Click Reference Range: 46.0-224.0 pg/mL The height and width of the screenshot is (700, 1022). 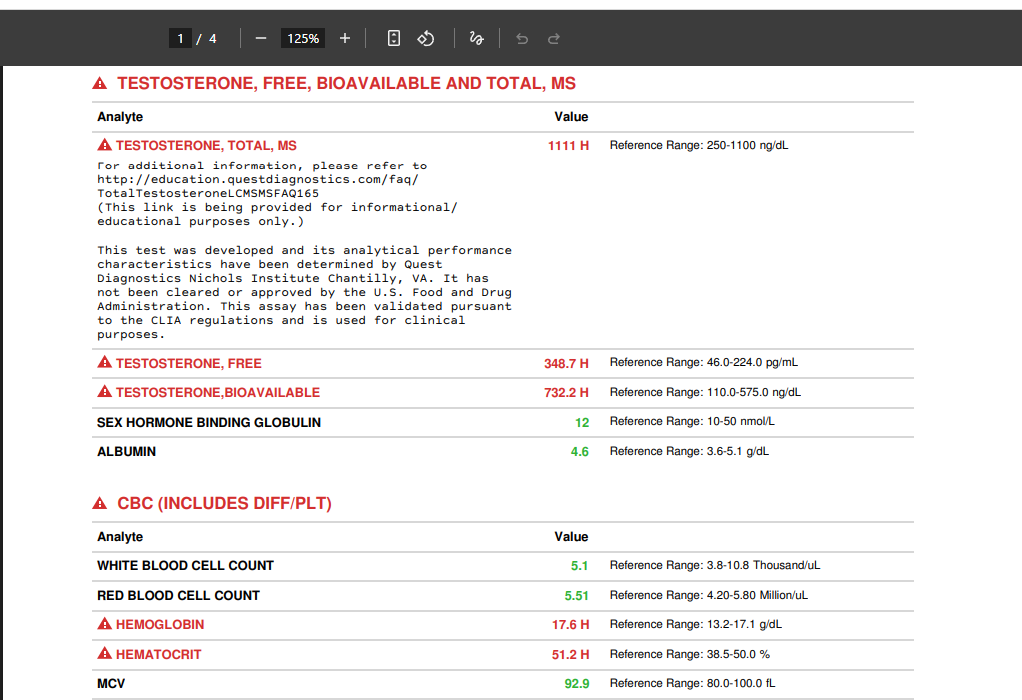(703, 362)
